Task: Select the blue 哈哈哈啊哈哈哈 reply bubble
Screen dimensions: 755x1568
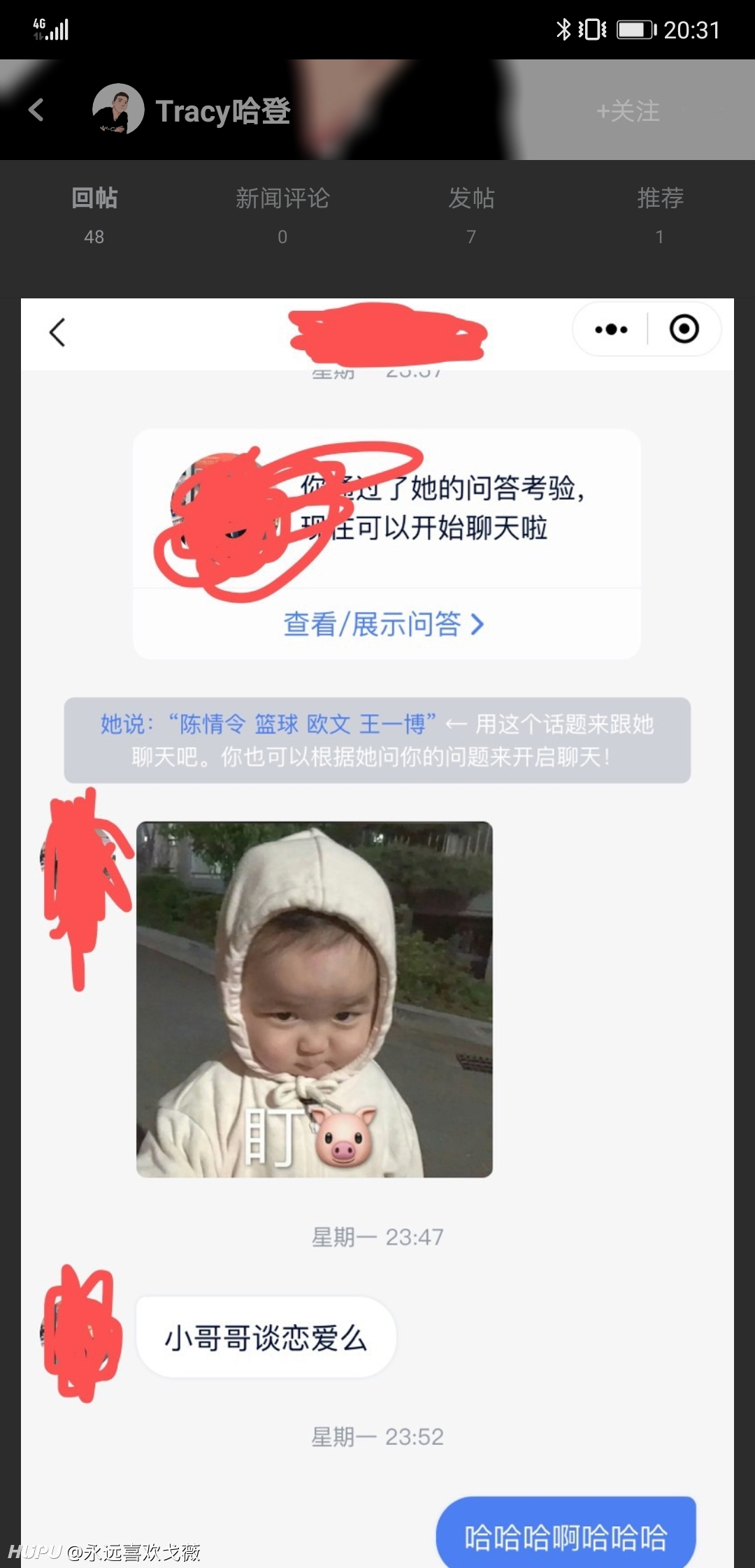Action: (x=566, y=1534)
